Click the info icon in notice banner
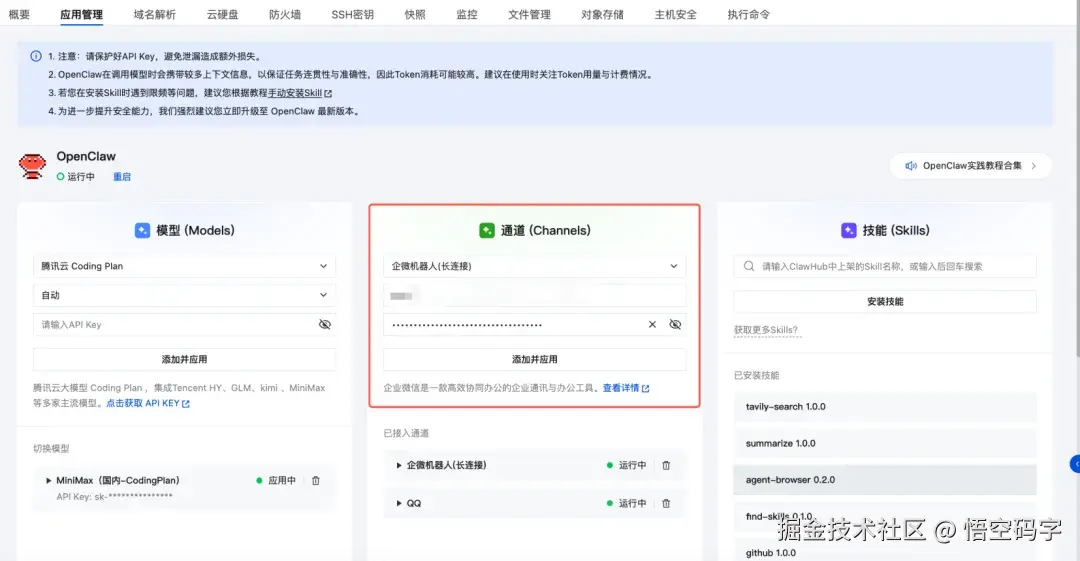Viewport: 1080px width, 561px height. (x=36, y=57)
